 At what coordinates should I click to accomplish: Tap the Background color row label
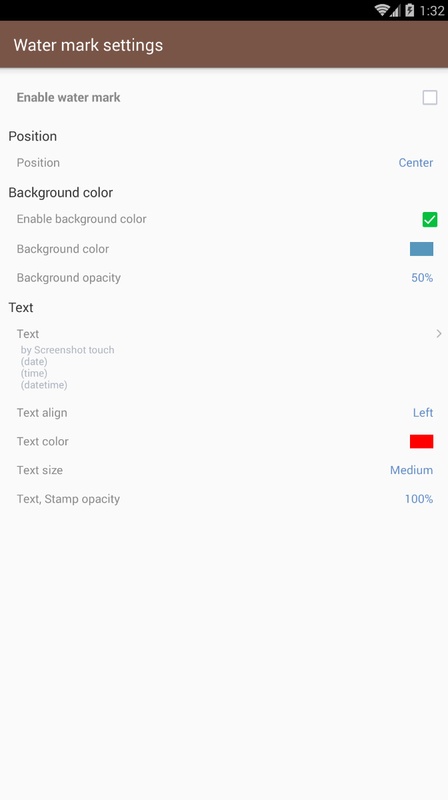click(63, 249)
